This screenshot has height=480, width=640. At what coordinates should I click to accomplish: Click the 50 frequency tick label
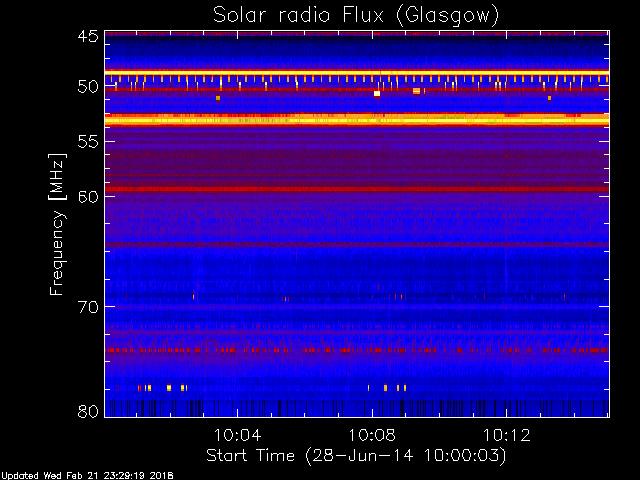tap(88, 87)
